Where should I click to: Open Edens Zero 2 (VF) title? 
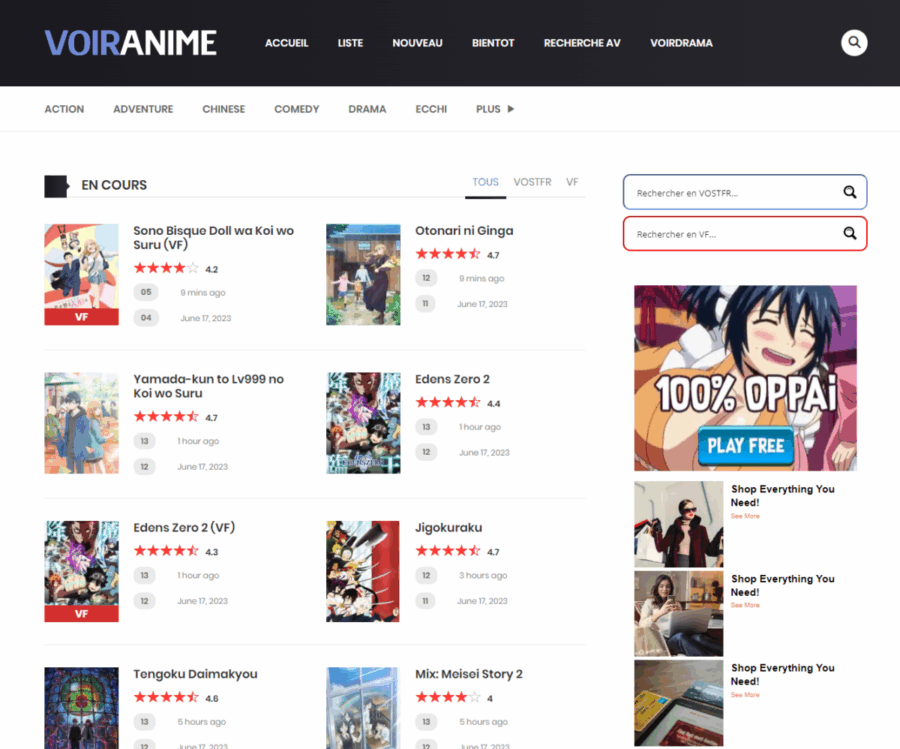184,527
